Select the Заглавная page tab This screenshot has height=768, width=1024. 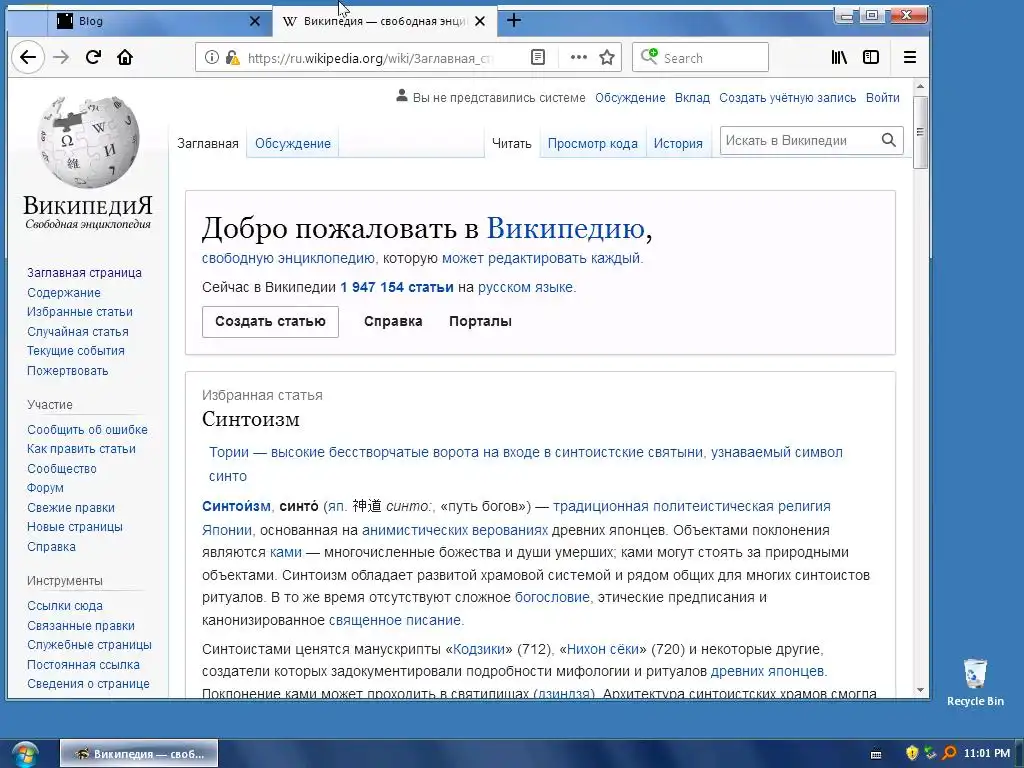point(208,144)
